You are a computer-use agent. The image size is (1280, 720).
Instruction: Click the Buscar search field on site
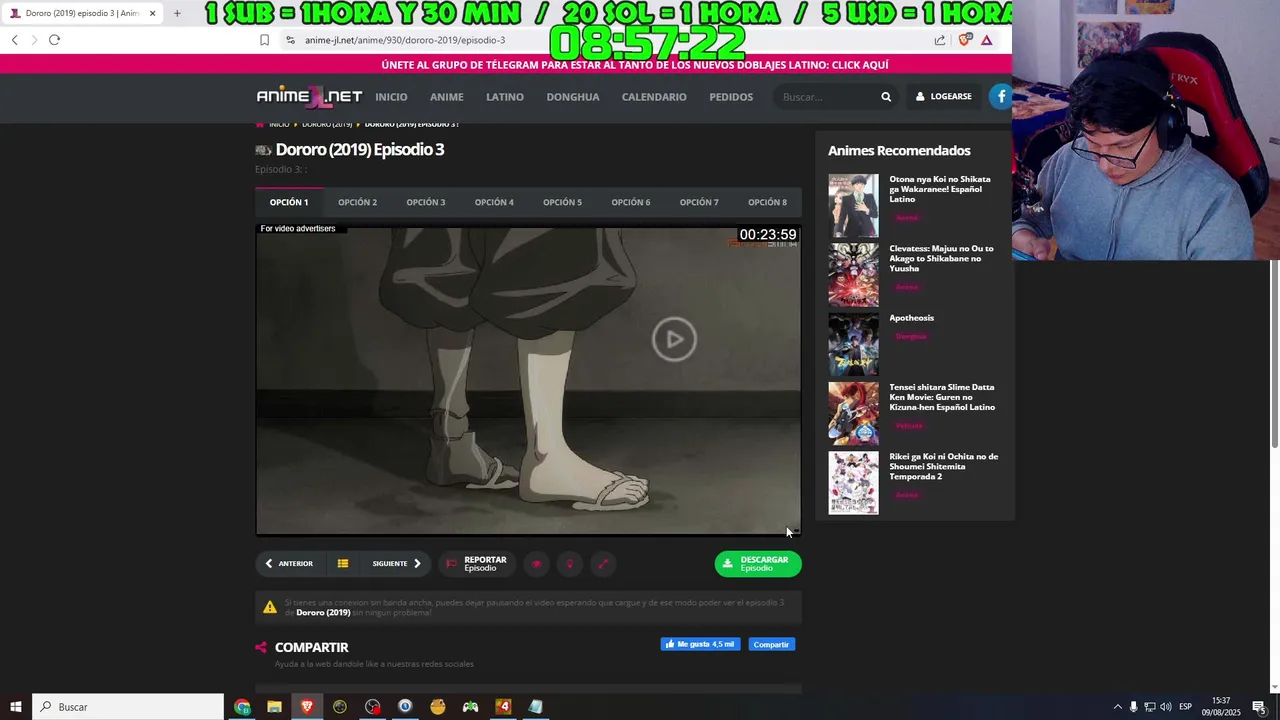click(826, 97)
